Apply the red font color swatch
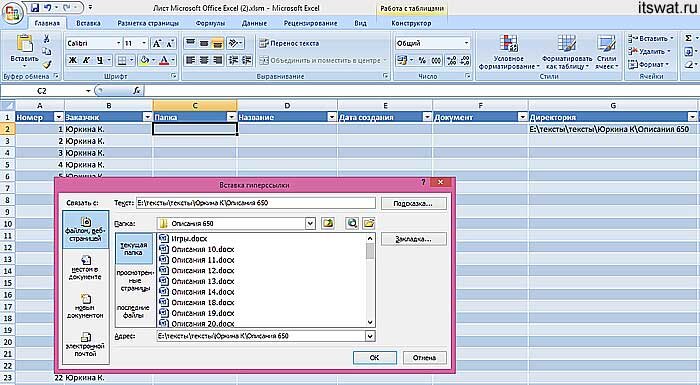 pyautogui.click(x=164, y=60)
